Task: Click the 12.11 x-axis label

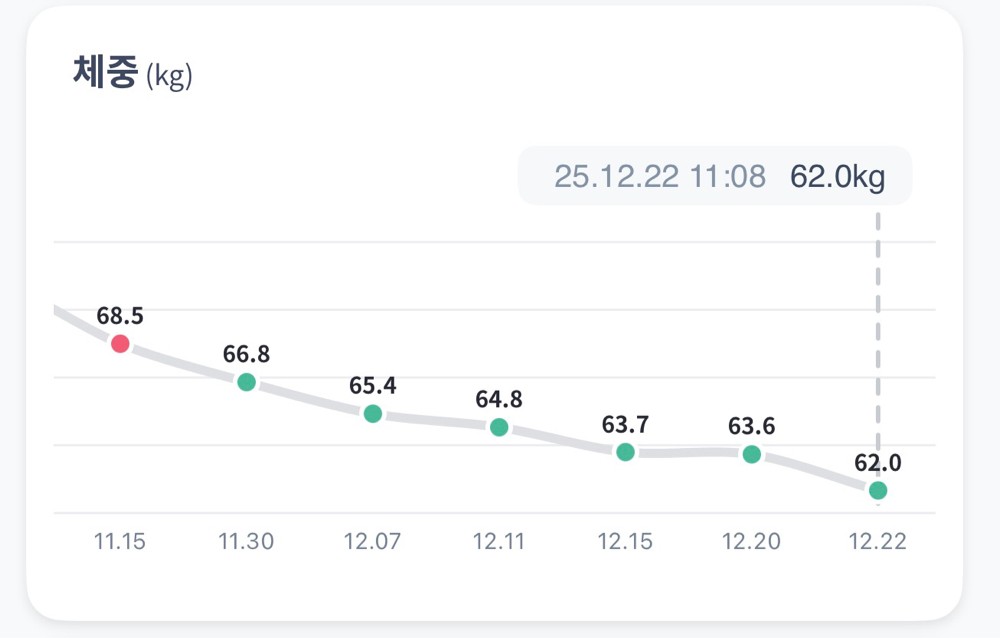Action: [x=499, y=542]
